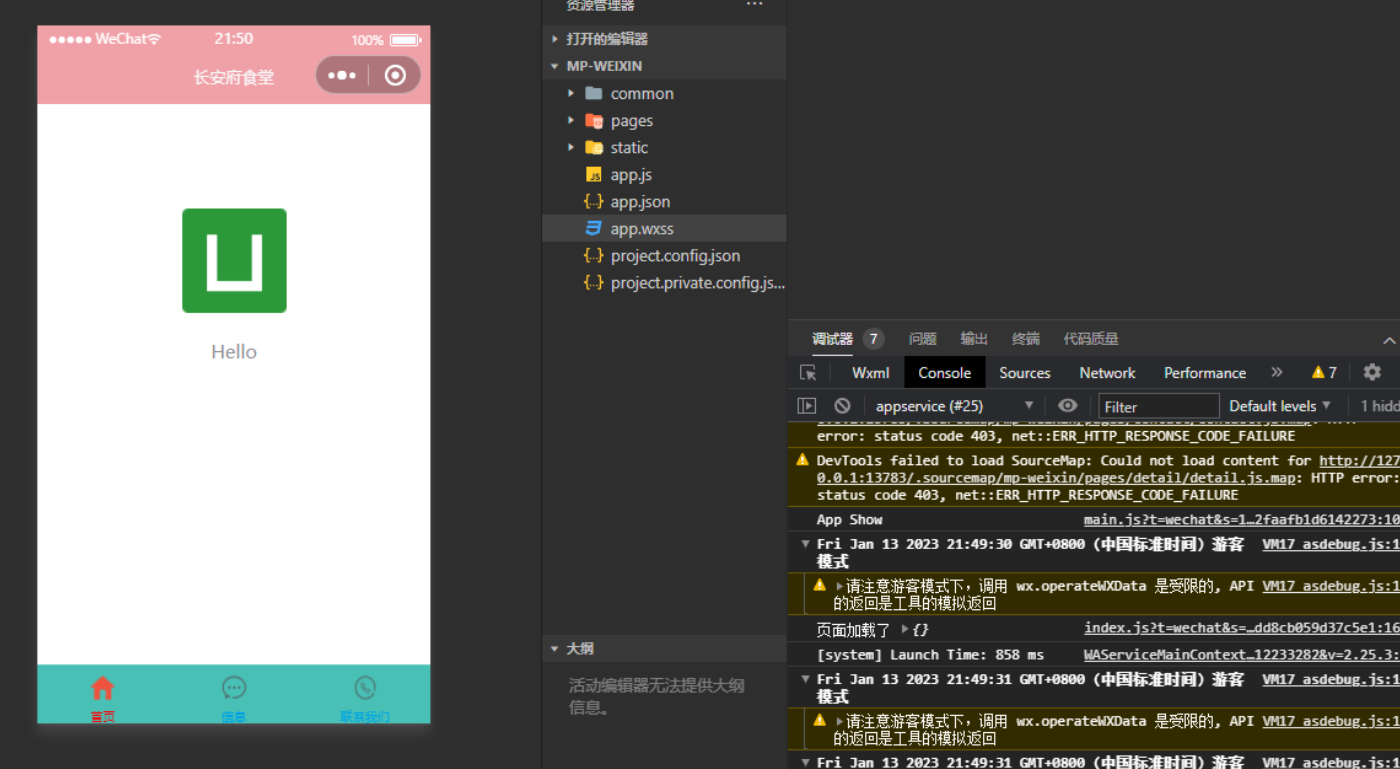Click the app.js JS file icon

(x=594, y=174)
